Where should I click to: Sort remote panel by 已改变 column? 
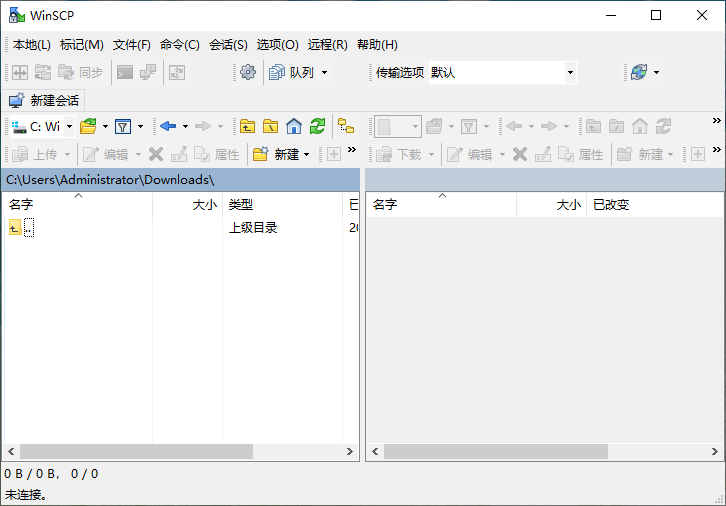pos(654,205)
